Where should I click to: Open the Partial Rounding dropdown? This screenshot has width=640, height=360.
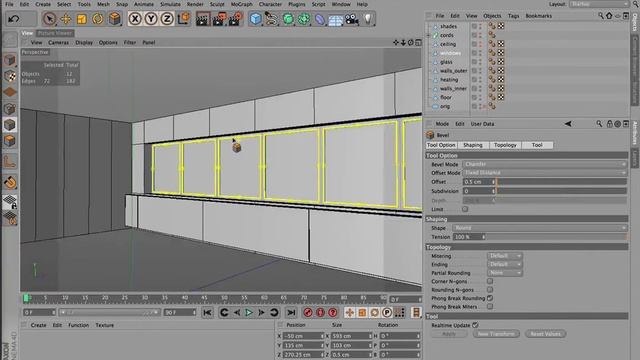505,273
